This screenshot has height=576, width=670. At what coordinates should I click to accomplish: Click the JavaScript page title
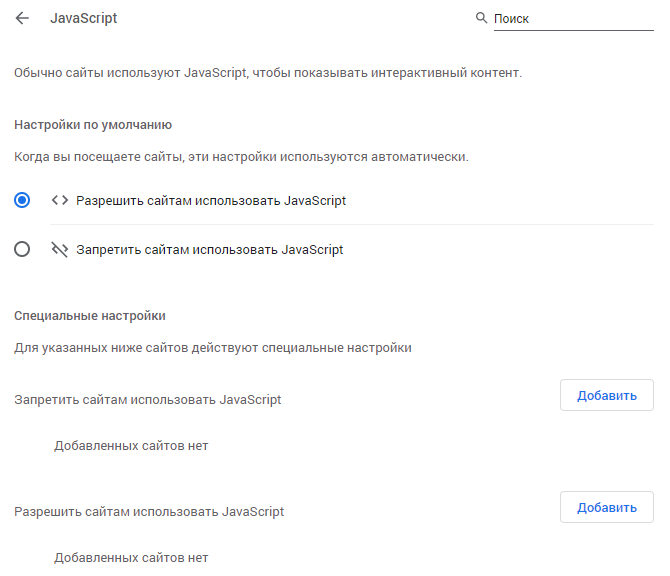pyautogui.click(x=84, y=18)
